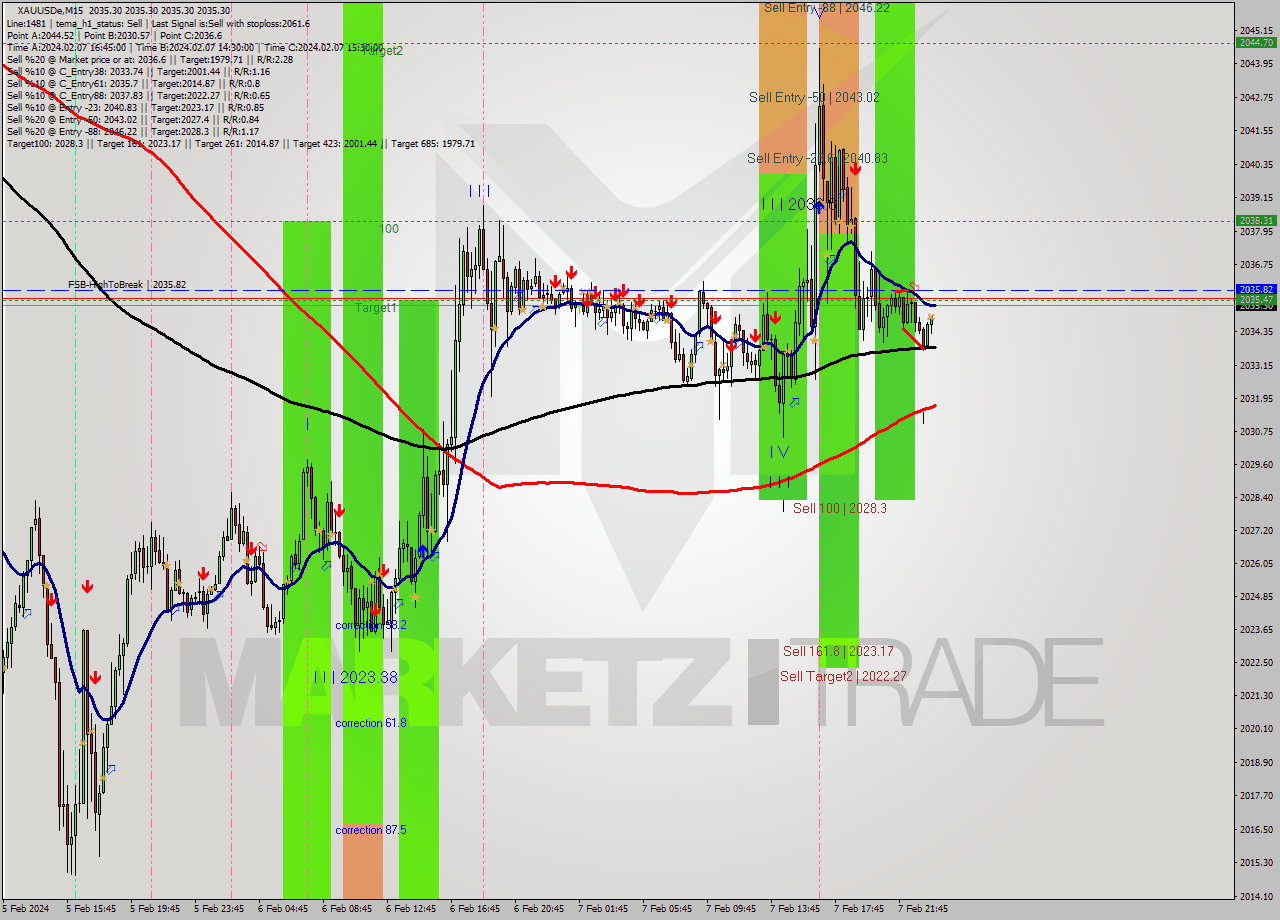The width and height of the screenshot is (1280, 920).
Task: Click the '5 Feb 23:45' time axis label
Action: coord(219,909)
